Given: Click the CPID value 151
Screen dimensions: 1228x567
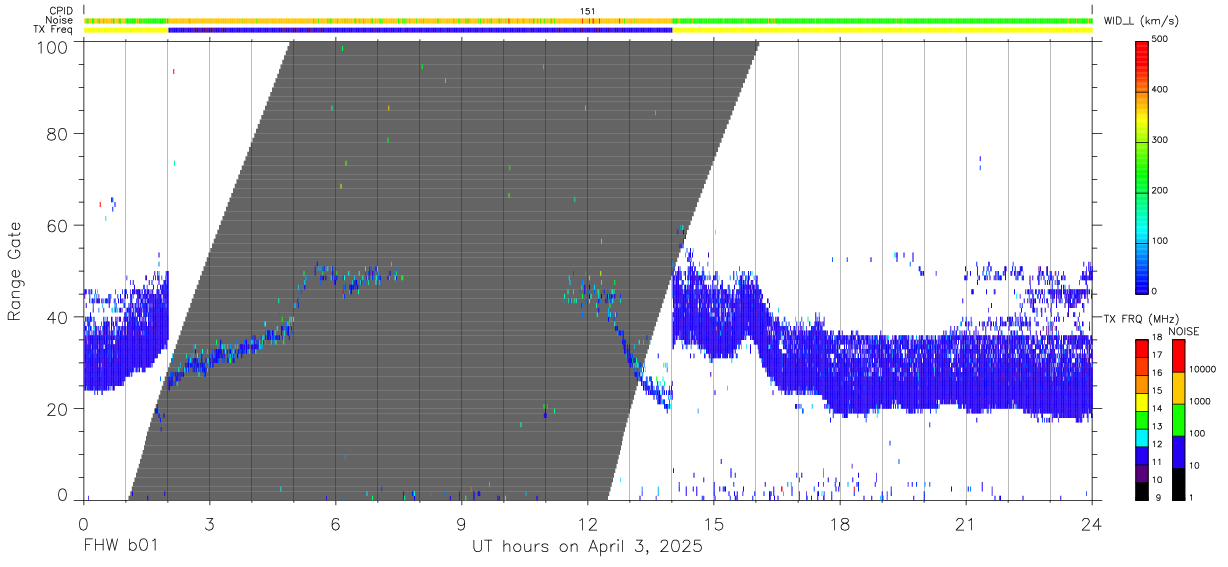Looking at the screenshot, I should [588, 11].
